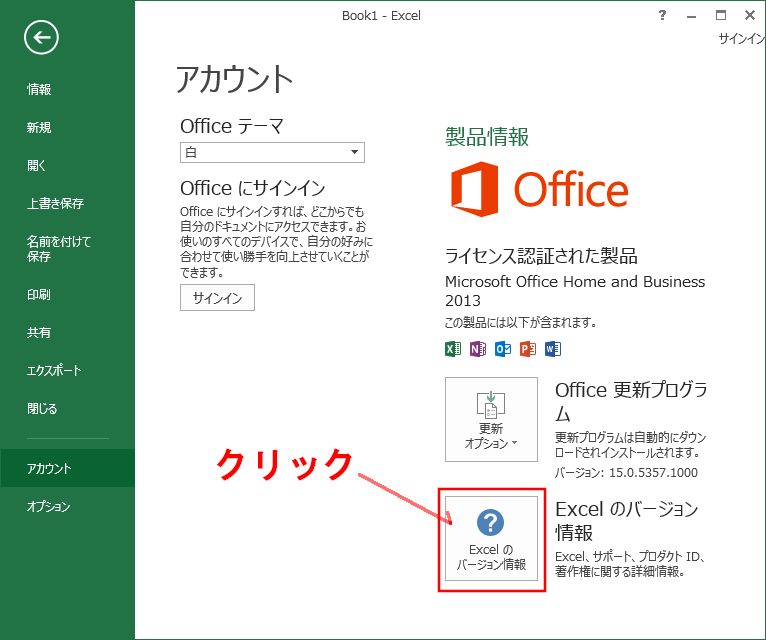Click the アカウント page title
The height and width of the screenshot is (640, 766).
(x=234, y=79)
